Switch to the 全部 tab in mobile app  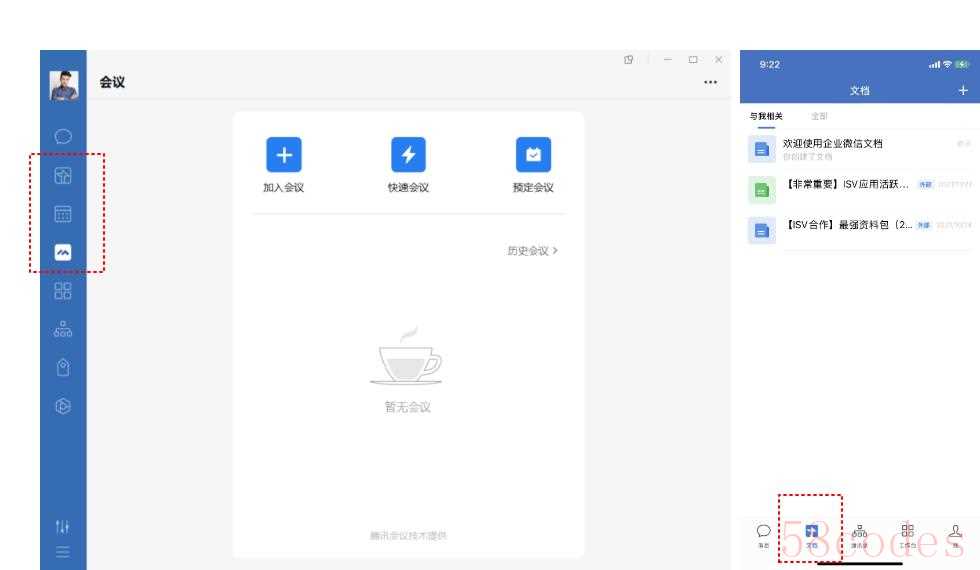coord(819,116)
